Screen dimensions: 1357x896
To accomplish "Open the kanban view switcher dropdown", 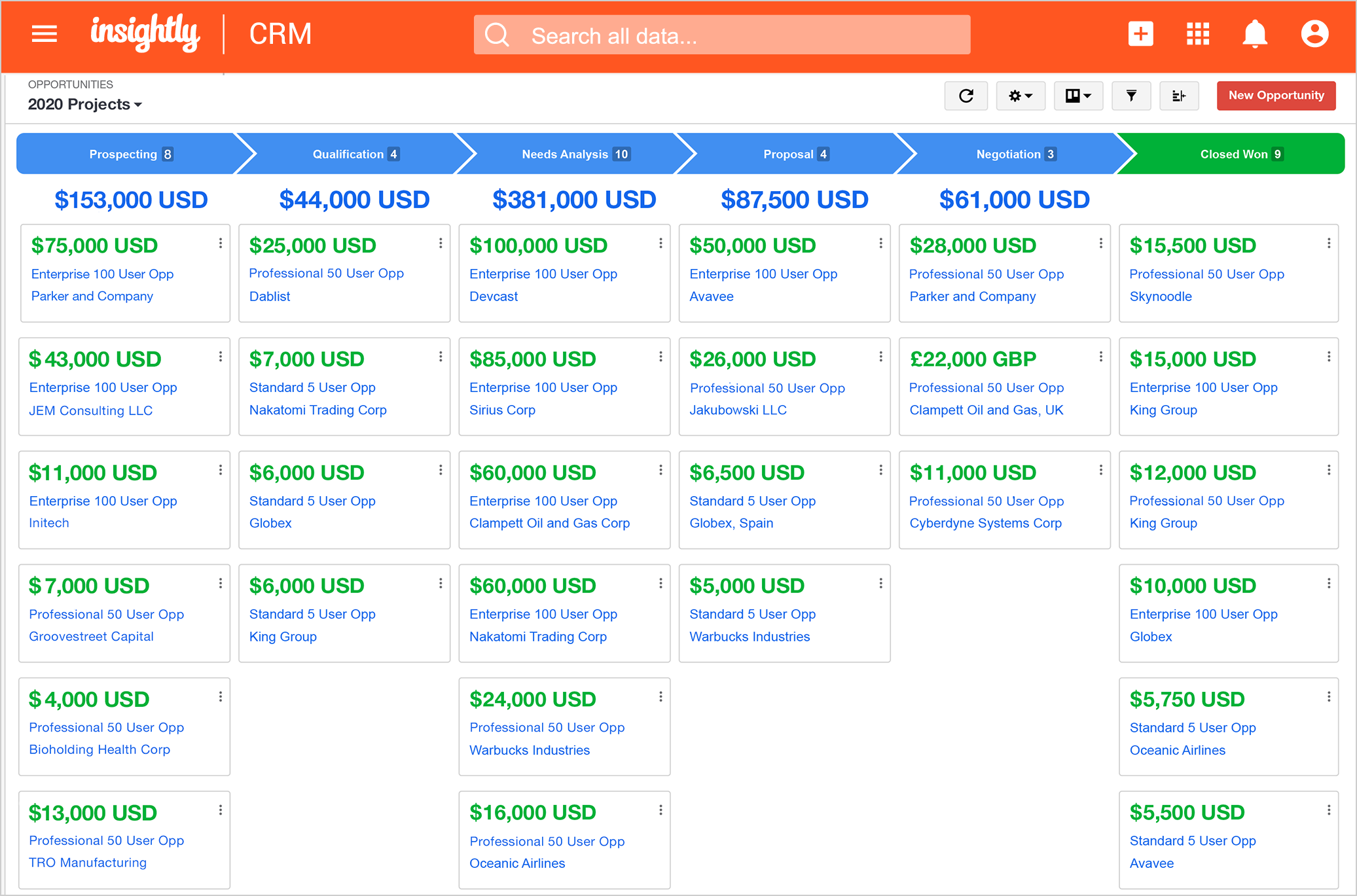I will tap(1078, 96).
